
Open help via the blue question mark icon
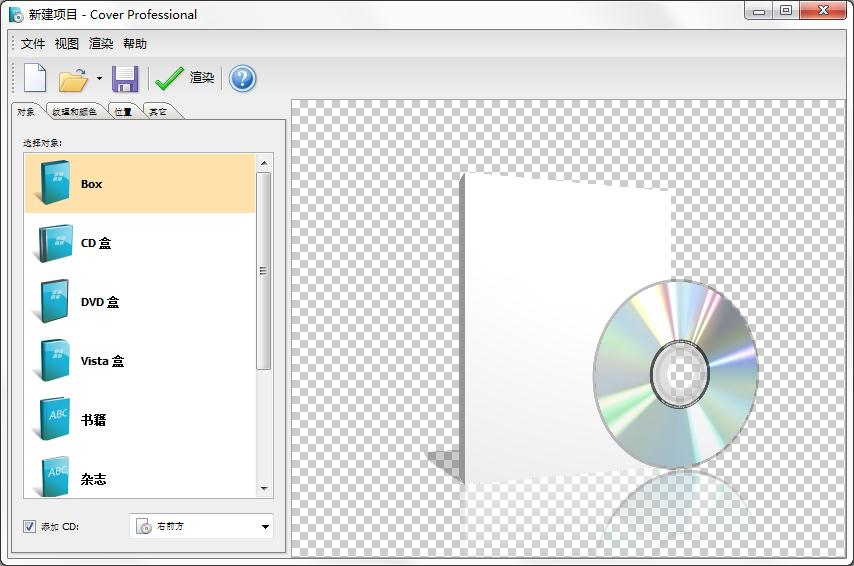242,79
